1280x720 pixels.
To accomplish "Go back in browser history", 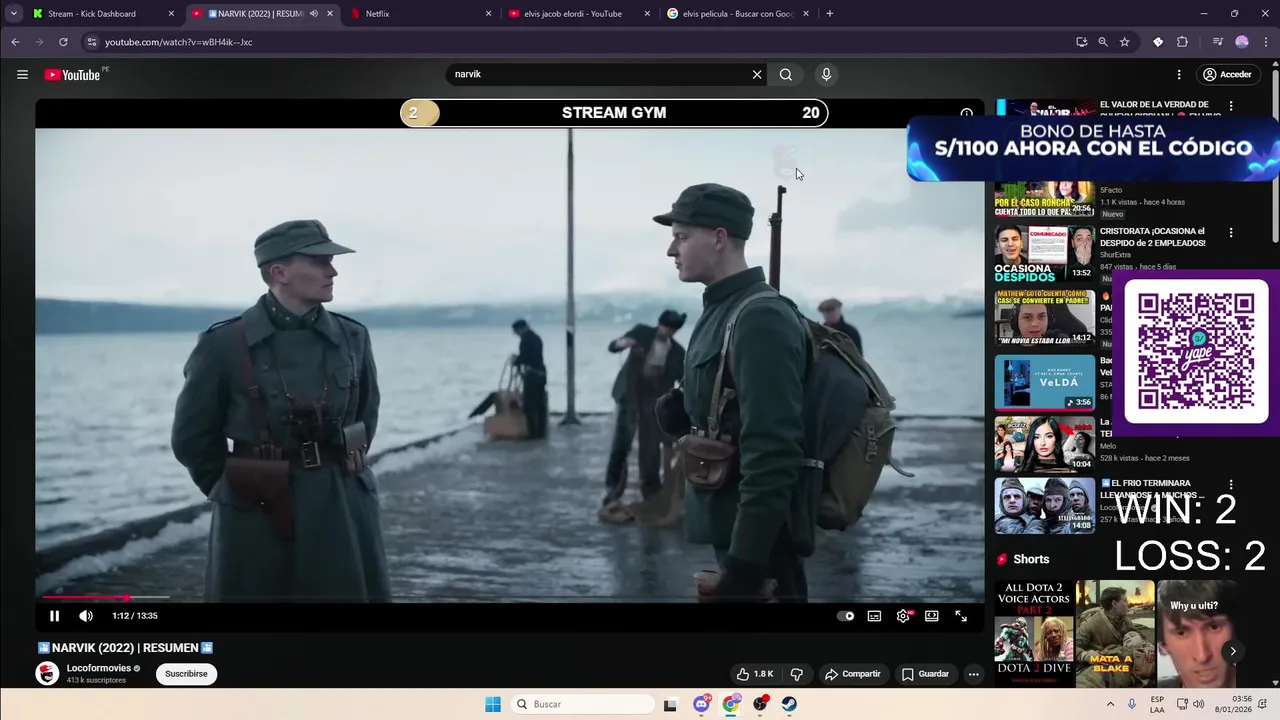I will [15, 42].
